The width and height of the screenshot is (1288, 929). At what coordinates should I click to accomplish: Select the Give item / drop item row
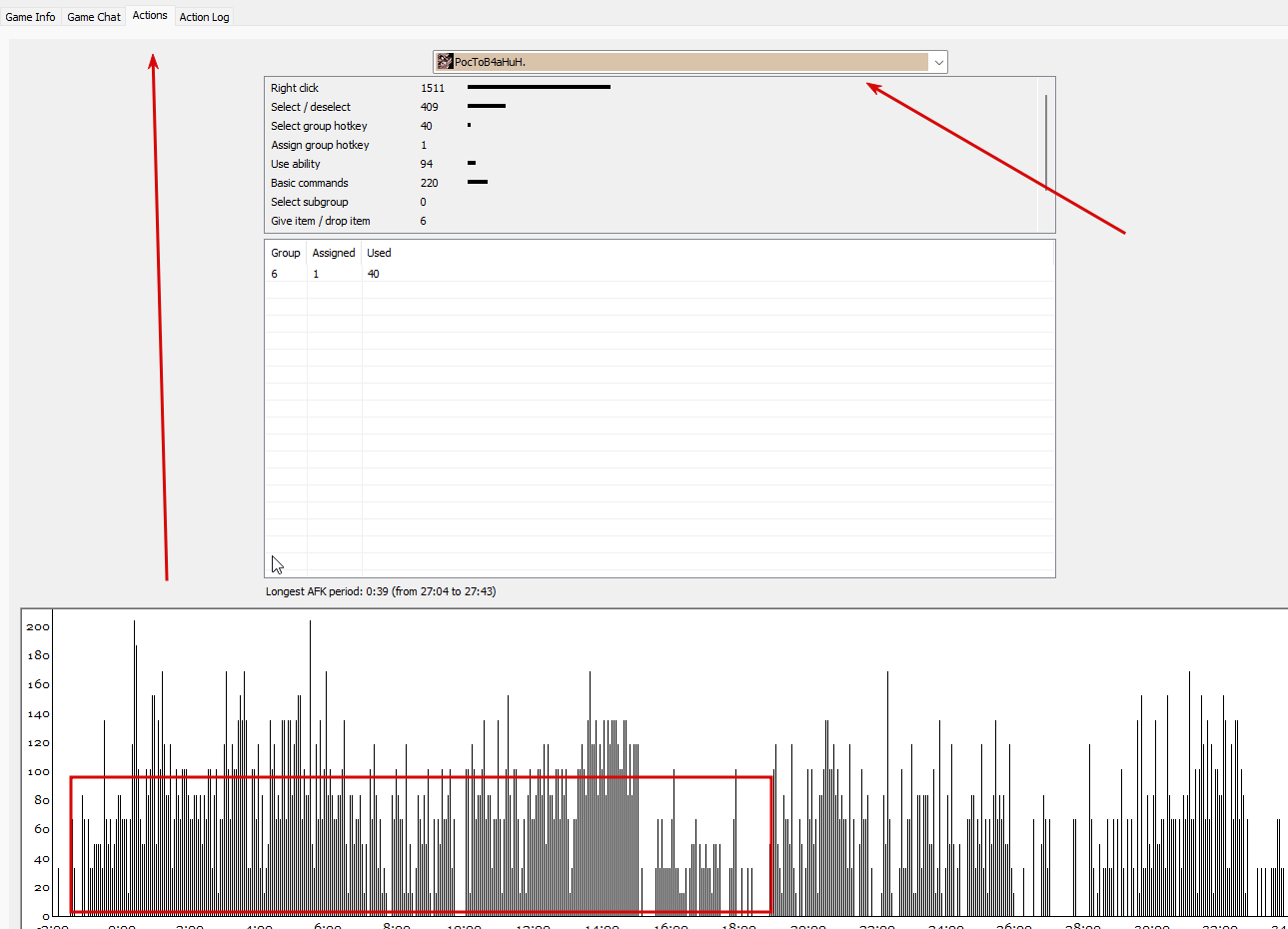[651, 221]
